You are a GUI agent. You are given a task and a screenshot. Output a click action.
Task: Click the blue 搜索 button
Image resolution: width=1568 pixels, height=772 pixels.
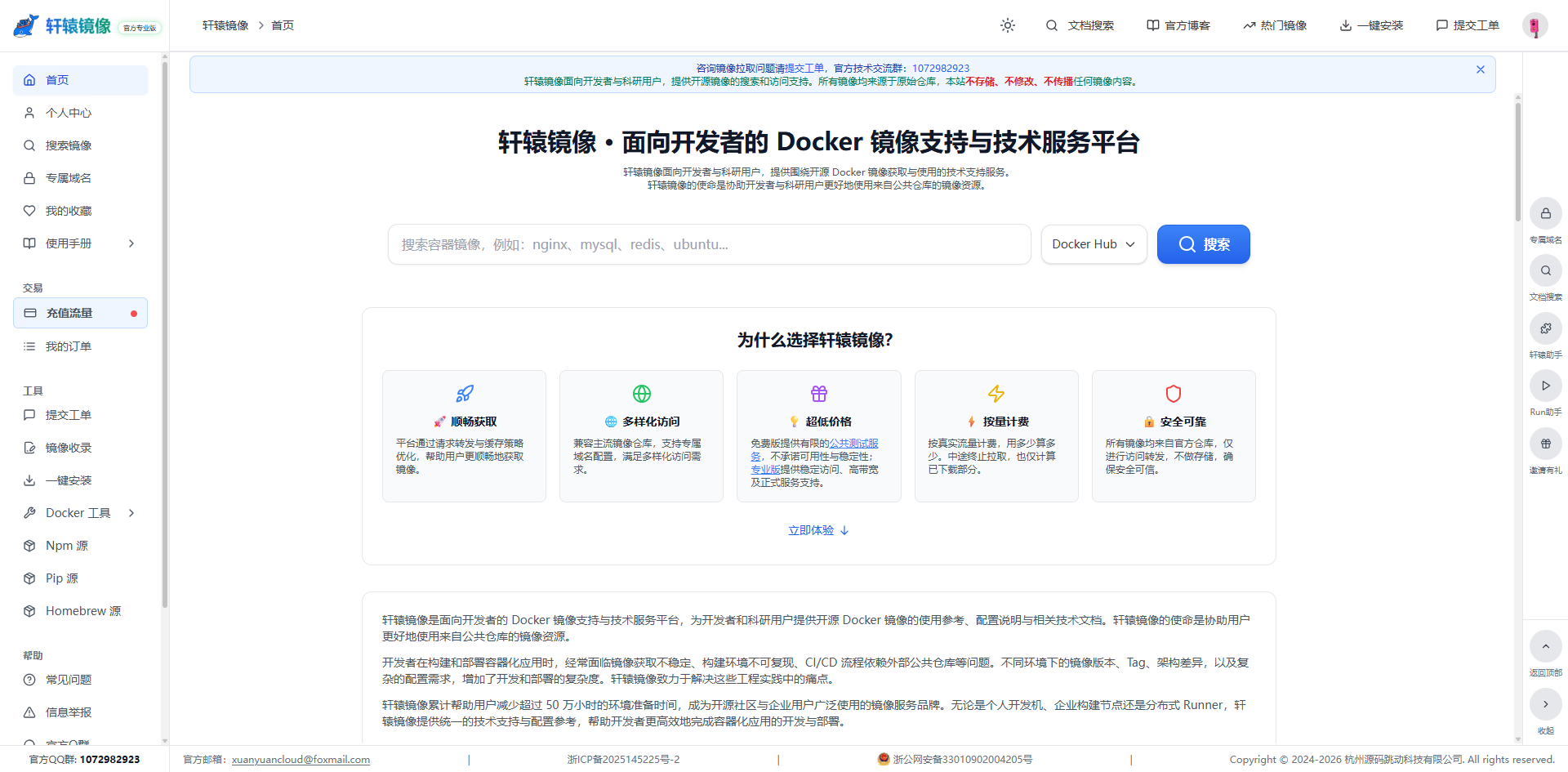[1203, 244]
